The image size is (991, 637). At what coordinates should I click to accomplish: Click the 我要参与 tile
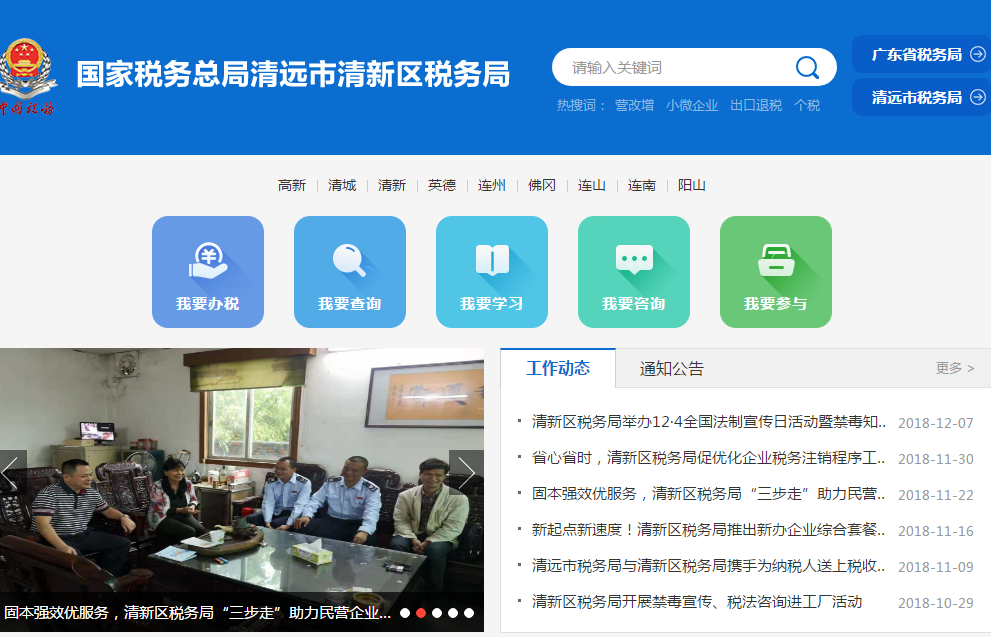coord(776,272)
